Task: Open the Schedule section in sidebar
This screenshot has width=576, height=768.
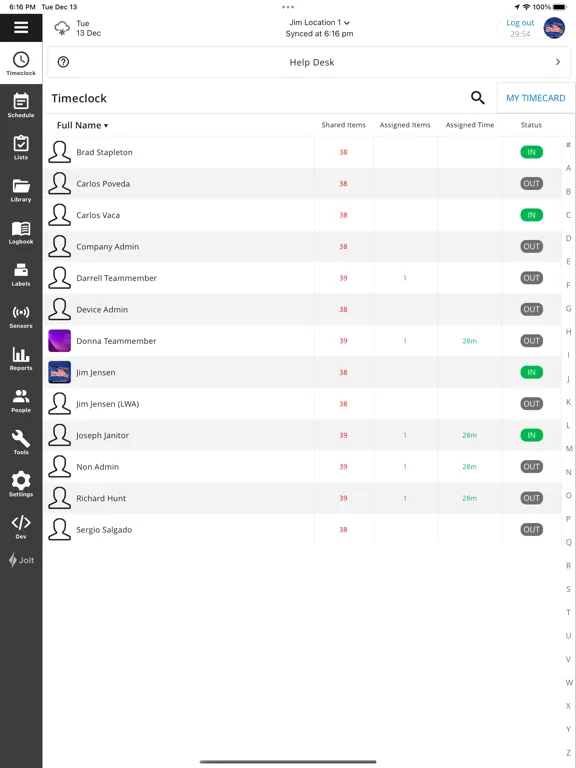Action: coord(21,105)
